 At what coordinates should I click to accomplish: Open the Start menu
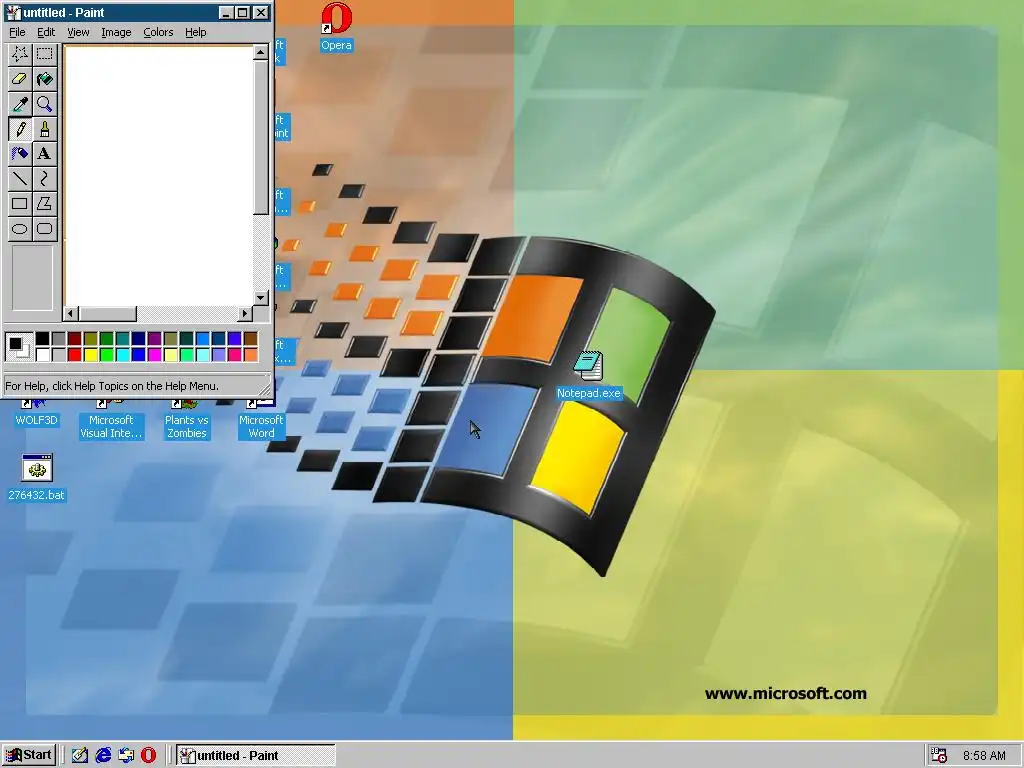coord(29,755)
